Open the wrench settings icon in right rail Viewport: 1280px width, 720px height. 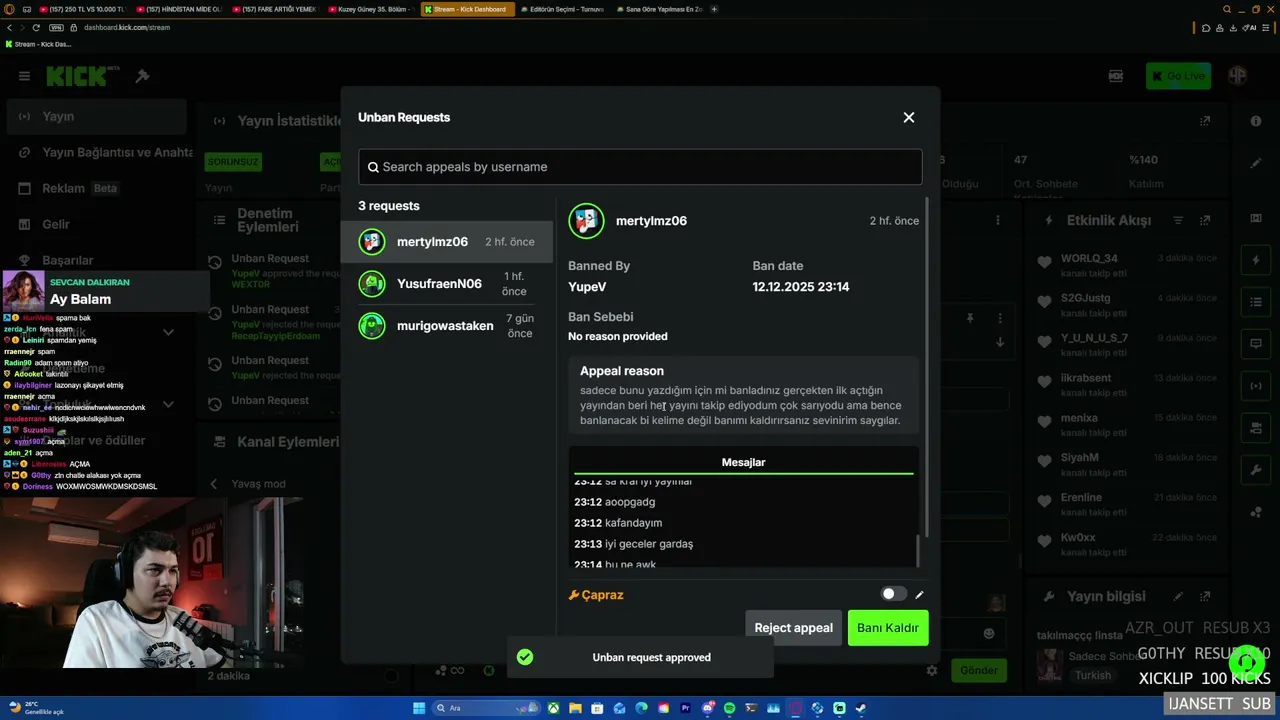pyautogui.click(x=1256, y=470)
